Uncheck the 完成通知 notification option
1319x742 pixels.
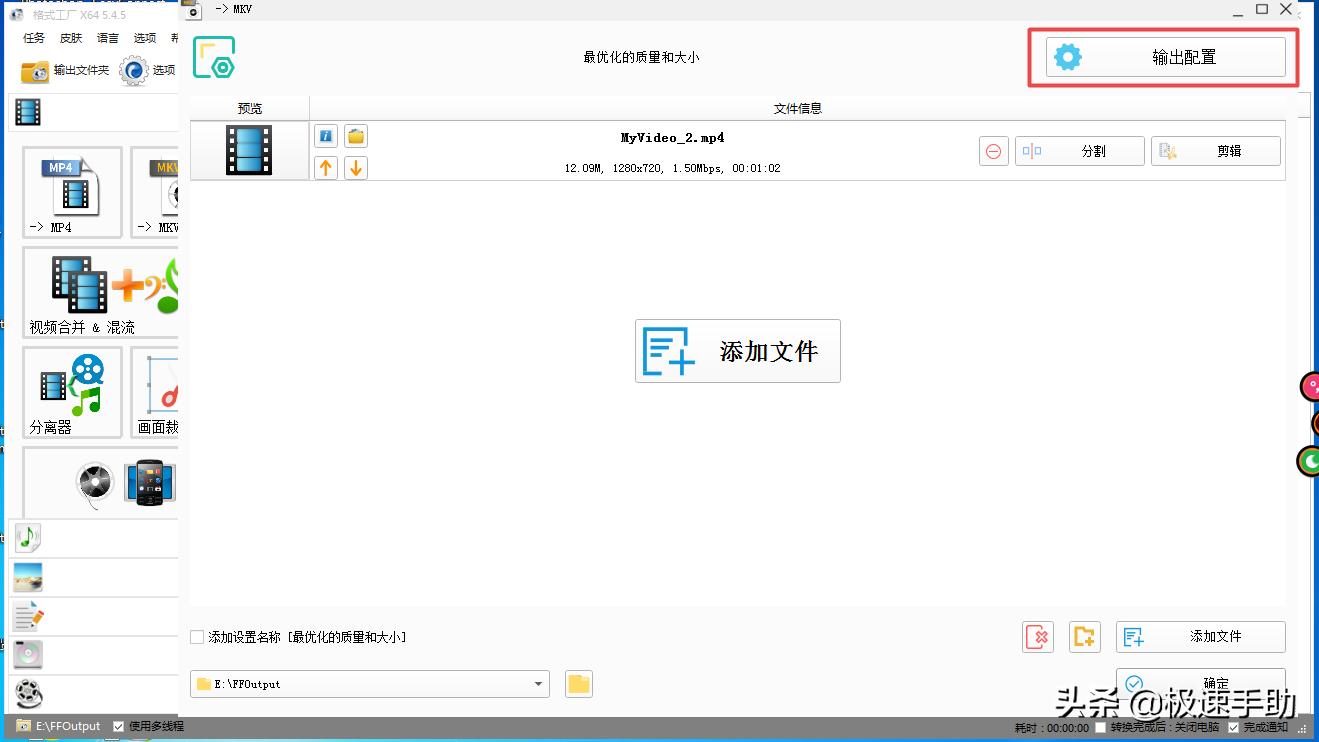click(1234, 727)
